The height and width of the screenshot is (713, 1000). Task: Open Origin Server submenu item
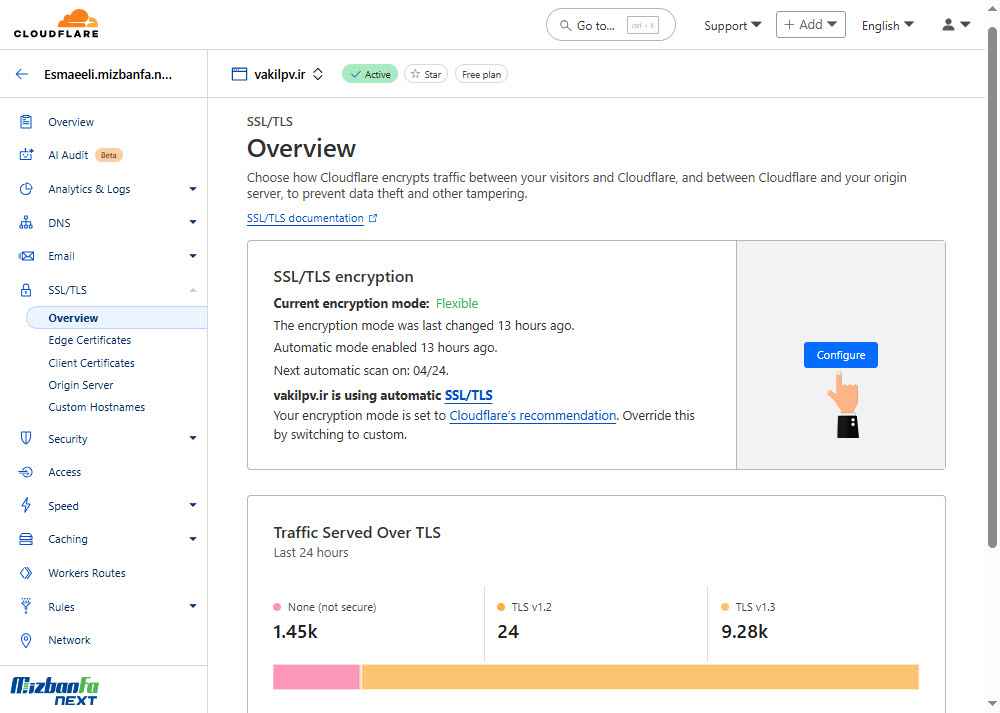tap(81, 385)
